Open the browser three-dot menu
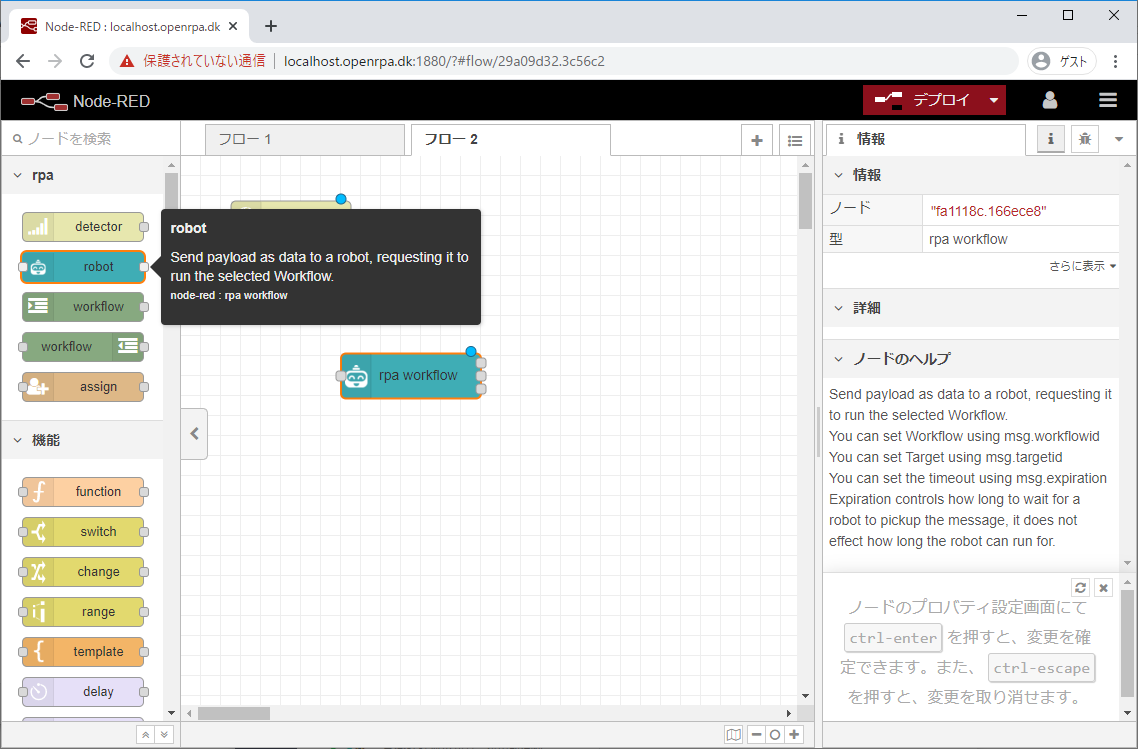Viewport: 1138px width, 749px height. 1116,61
